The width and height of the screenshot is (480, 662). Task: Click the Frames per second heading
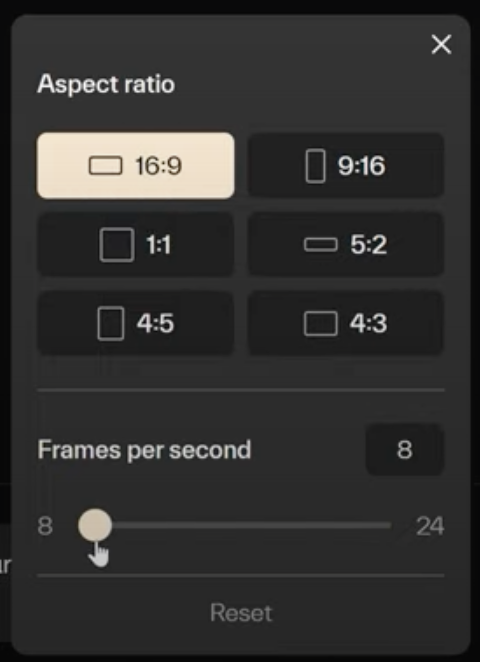coord(144,450)
